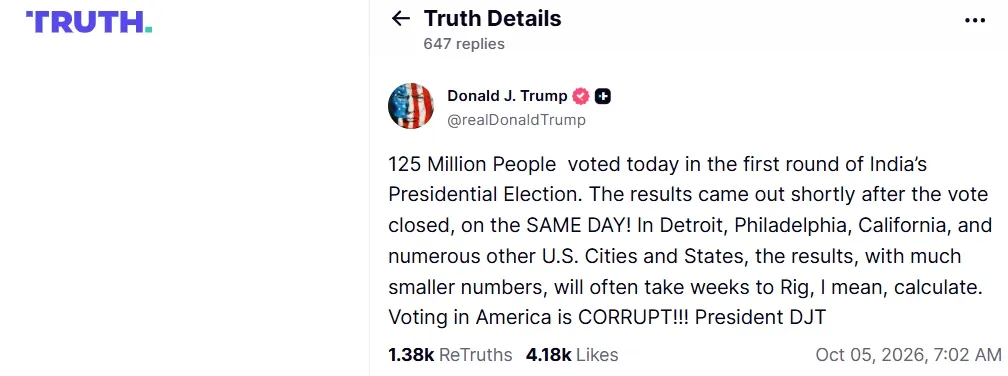Click the black plus badge beside the name
This screenshot has height=376, width=1008.
[x=602, y=96]
